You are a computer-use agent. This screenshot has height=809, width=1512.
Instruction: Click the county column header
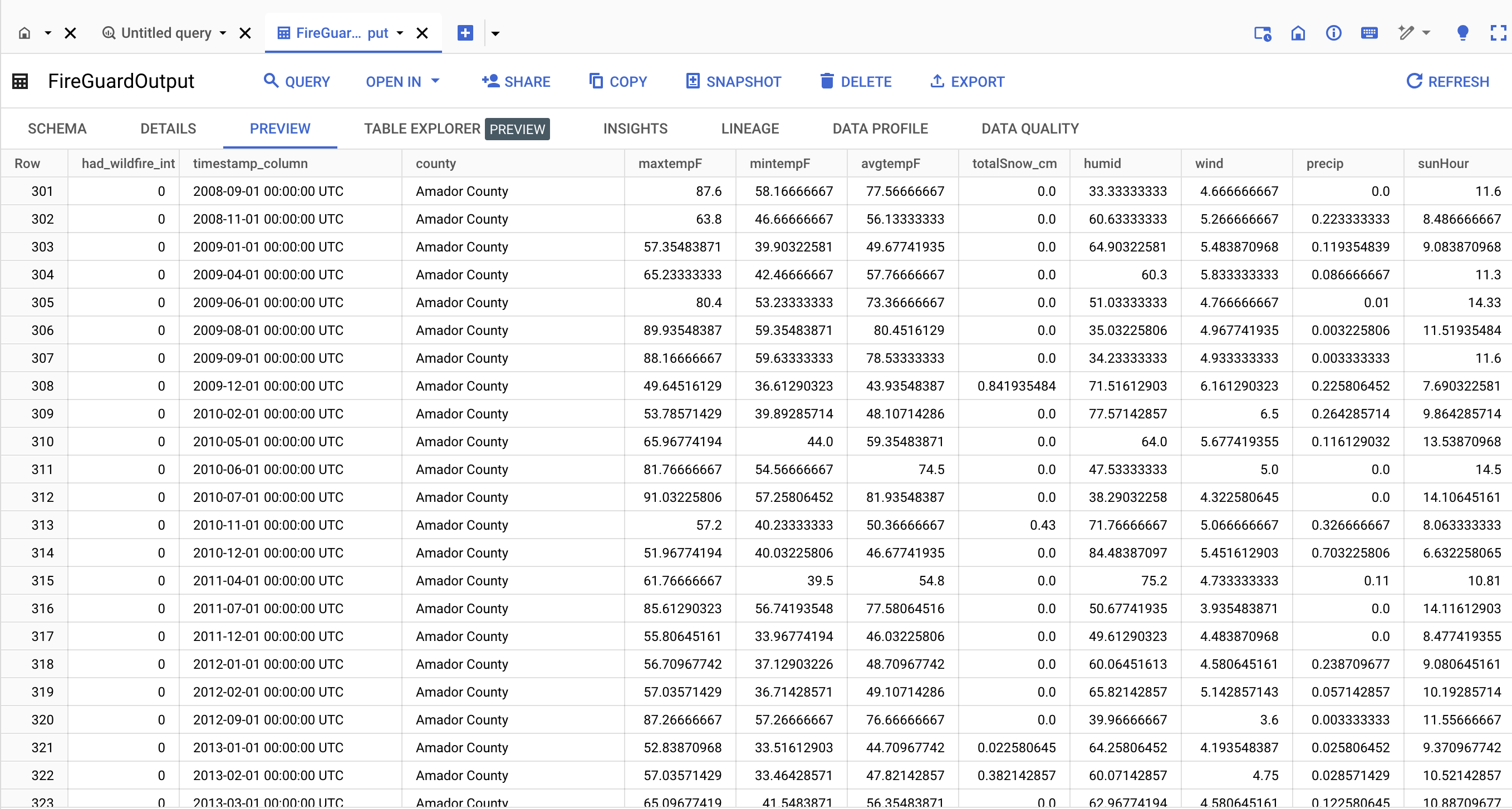(435, 164)
